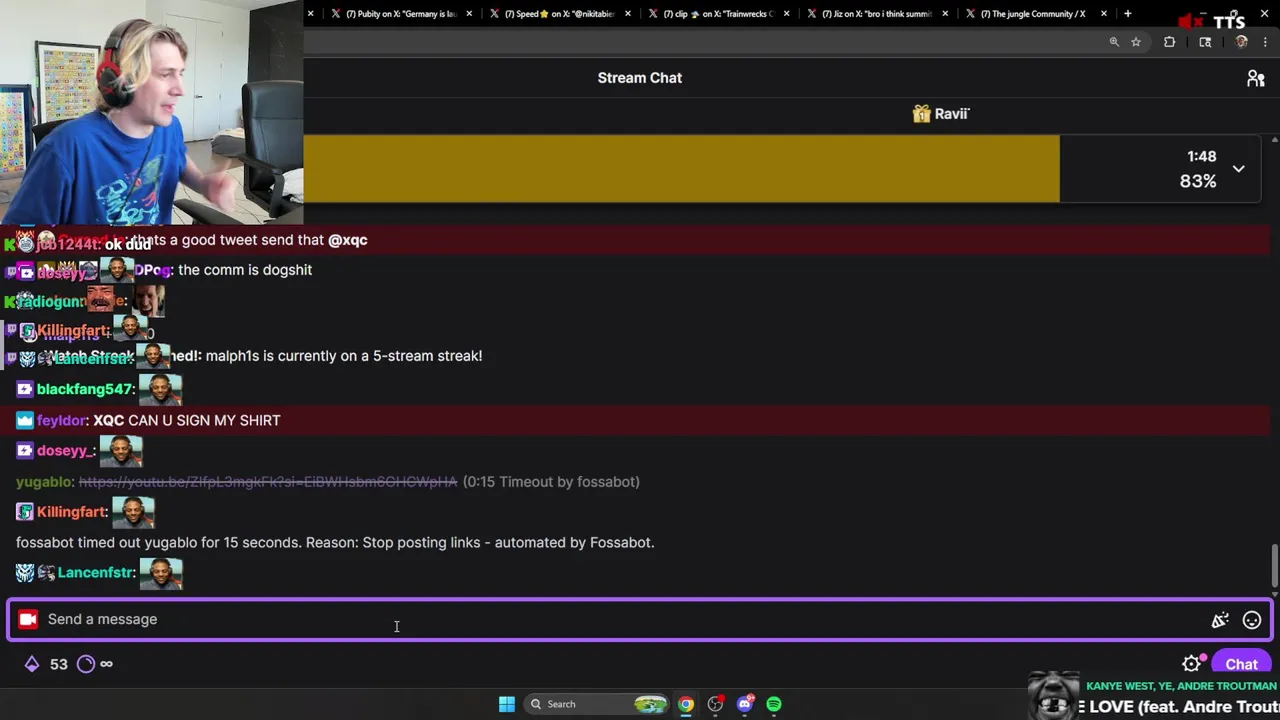Click username blackfang547 in chat
The width and height of the screenshot is (1280, 720).
[x=84, y=390]
